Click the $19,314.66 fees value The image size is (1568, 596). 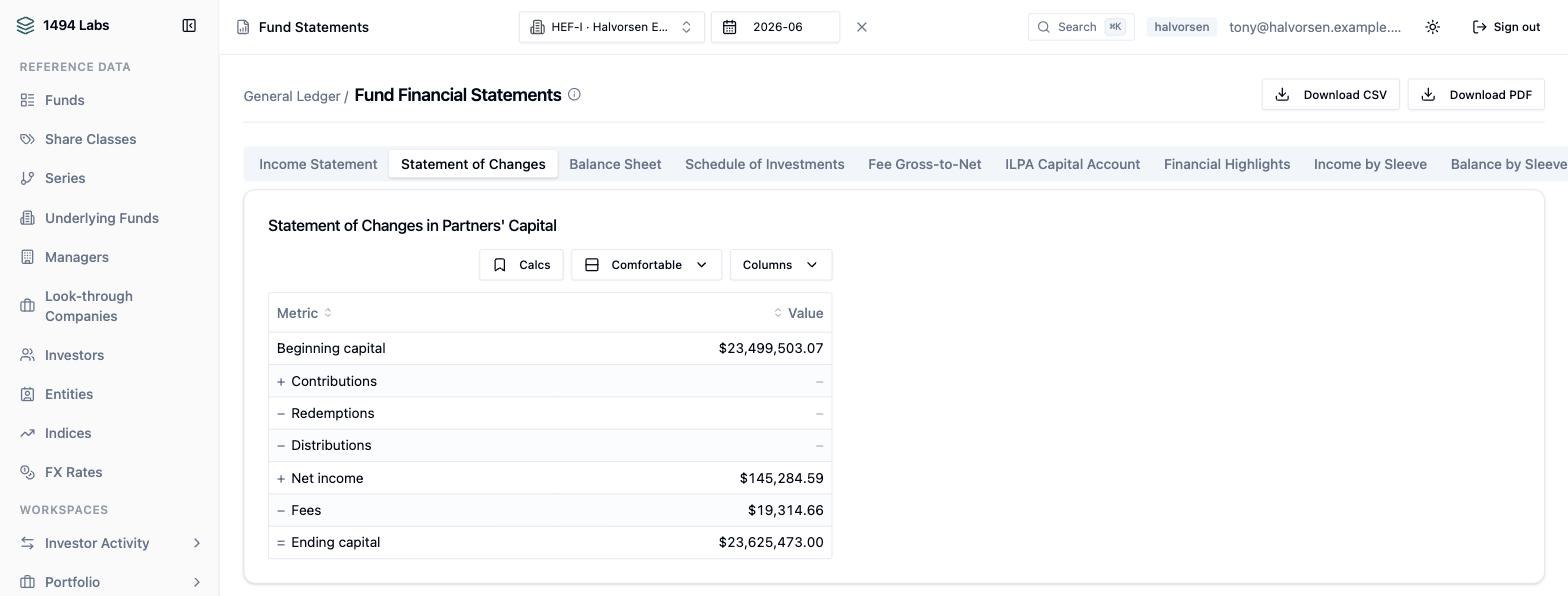(x=786, y=510)
